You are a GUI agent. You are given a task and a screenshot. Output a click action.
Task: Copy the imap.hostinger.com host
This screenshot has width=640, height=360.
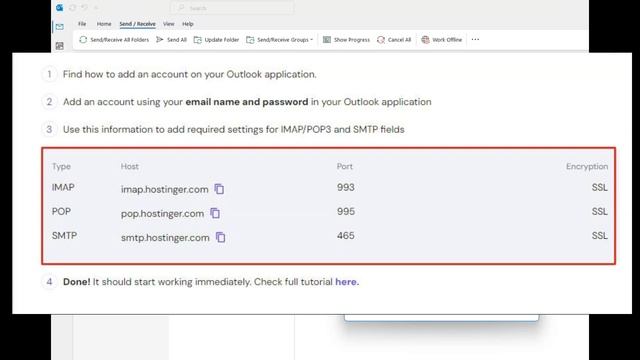coord(219,189)
